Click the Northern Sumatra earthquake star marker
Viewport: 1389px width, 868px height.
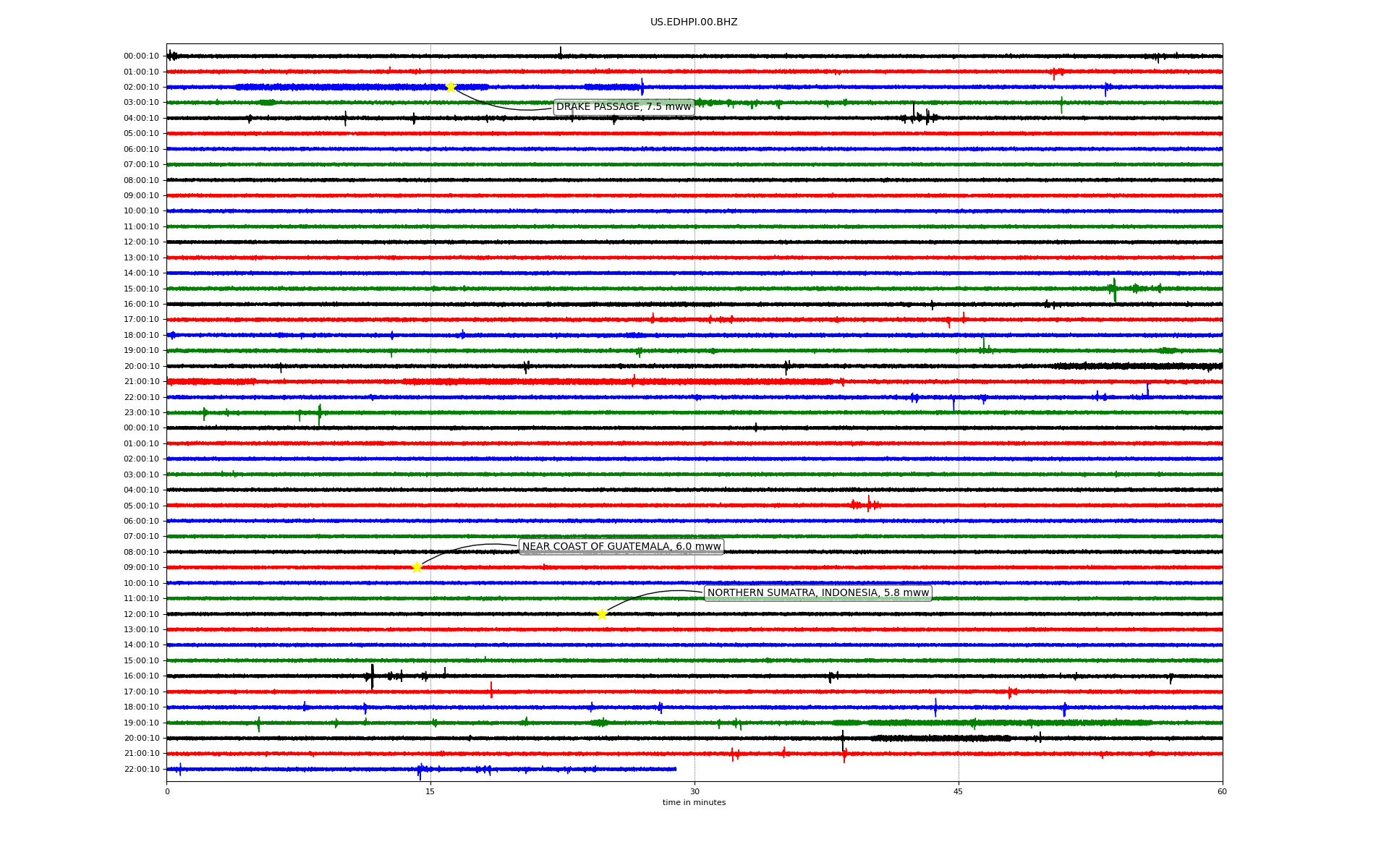[x=602, y=614]
